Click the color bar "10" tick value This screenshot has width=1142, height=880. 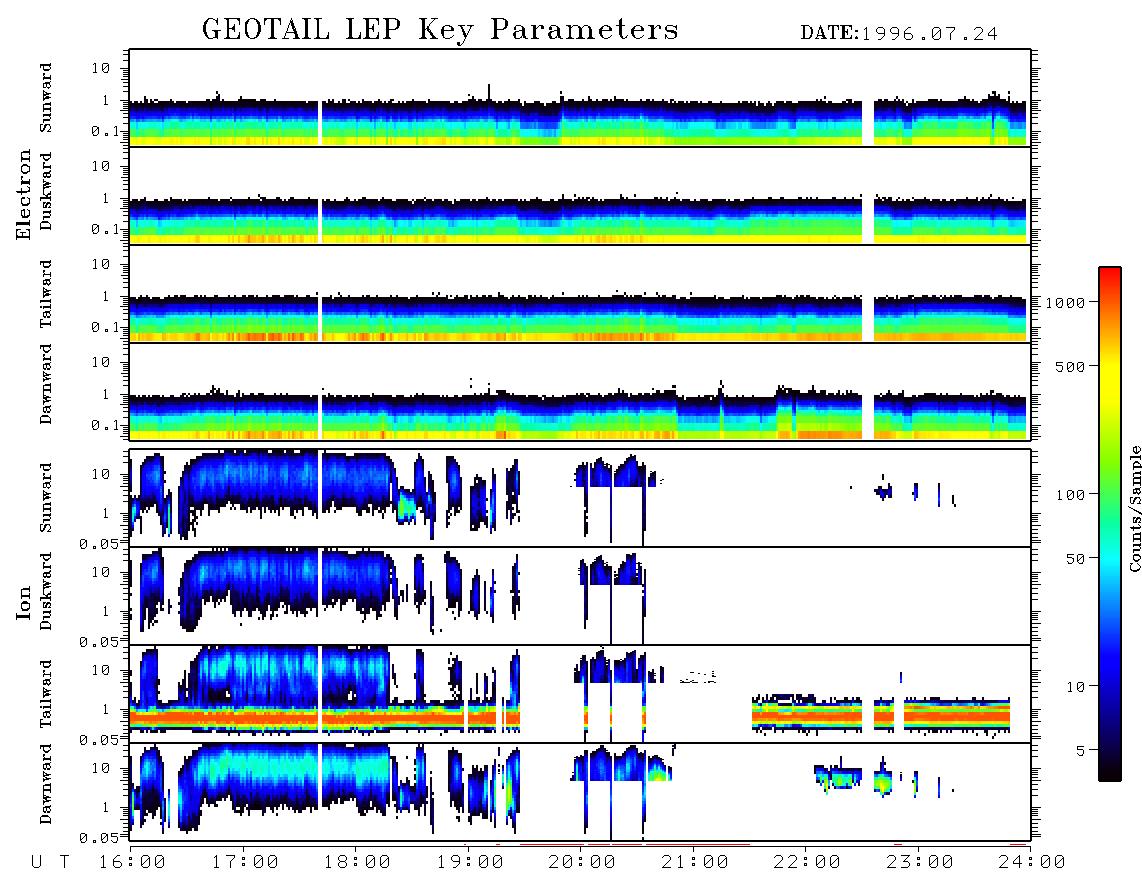click(1076, 687)
